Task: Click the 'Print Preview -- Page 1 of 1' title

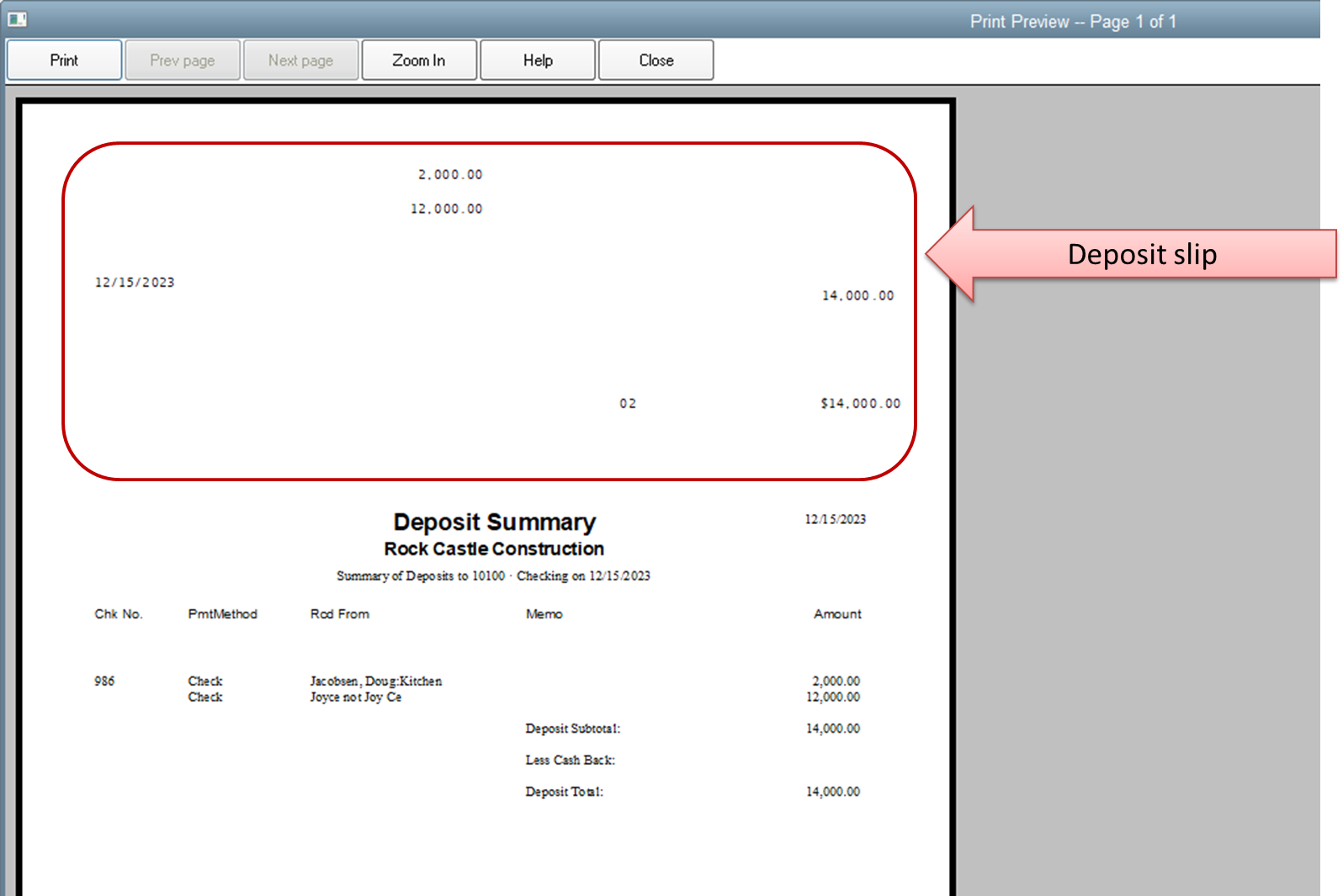Action: point(1072,22)
